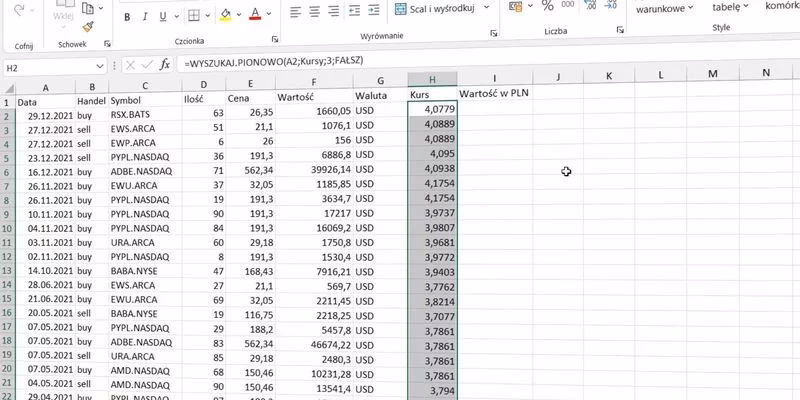This screenshot has width=800, height=400.
Task: Toggle center text alignment
Action: point(315,11)
